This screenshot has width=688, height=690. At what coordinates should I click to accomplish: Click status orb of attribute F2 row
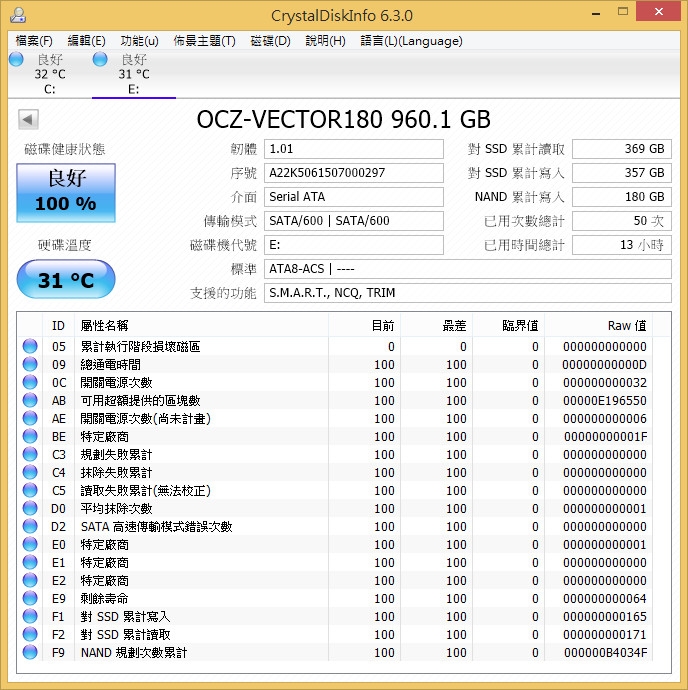30,635
